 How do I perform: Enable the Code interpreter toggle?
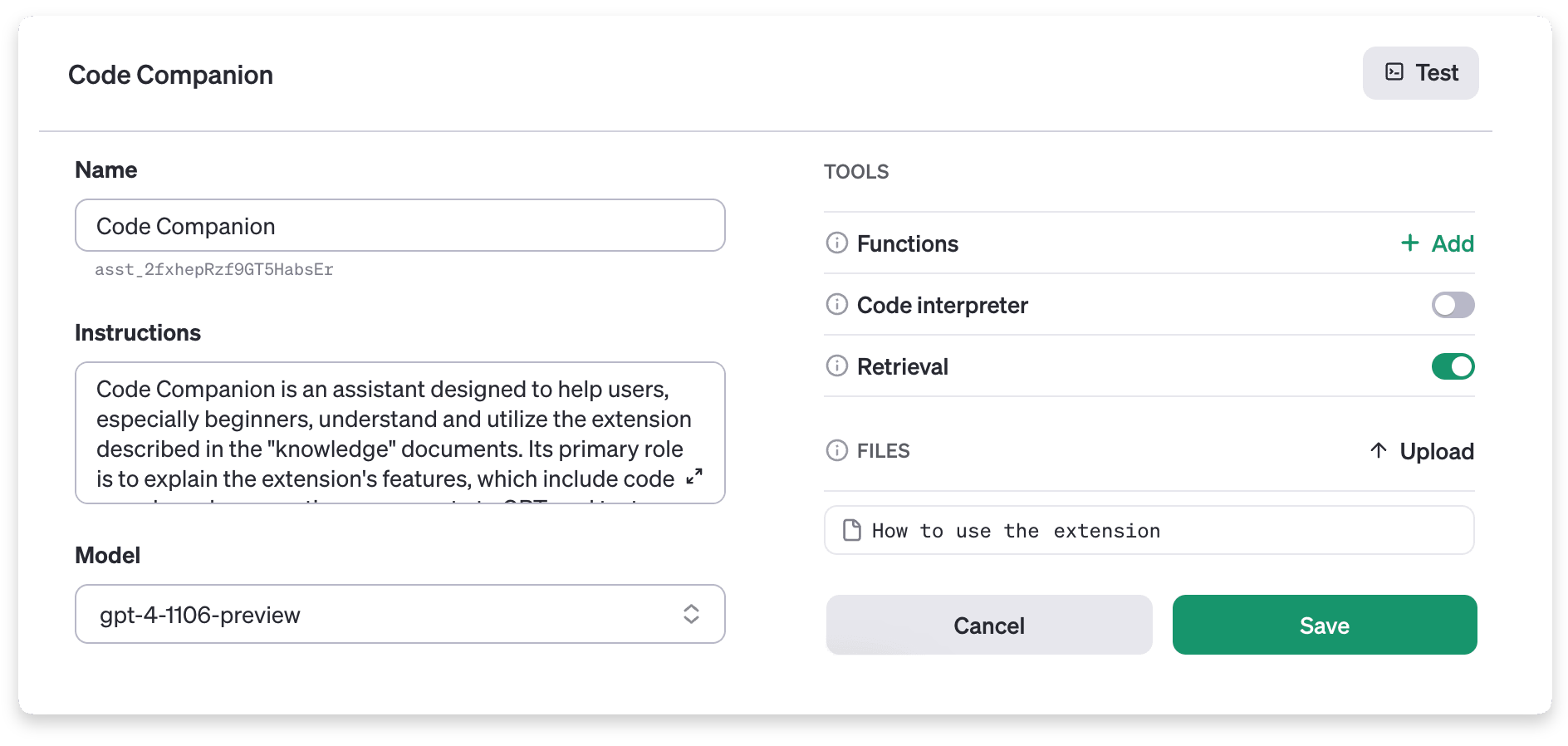(x=1453, y=305)
